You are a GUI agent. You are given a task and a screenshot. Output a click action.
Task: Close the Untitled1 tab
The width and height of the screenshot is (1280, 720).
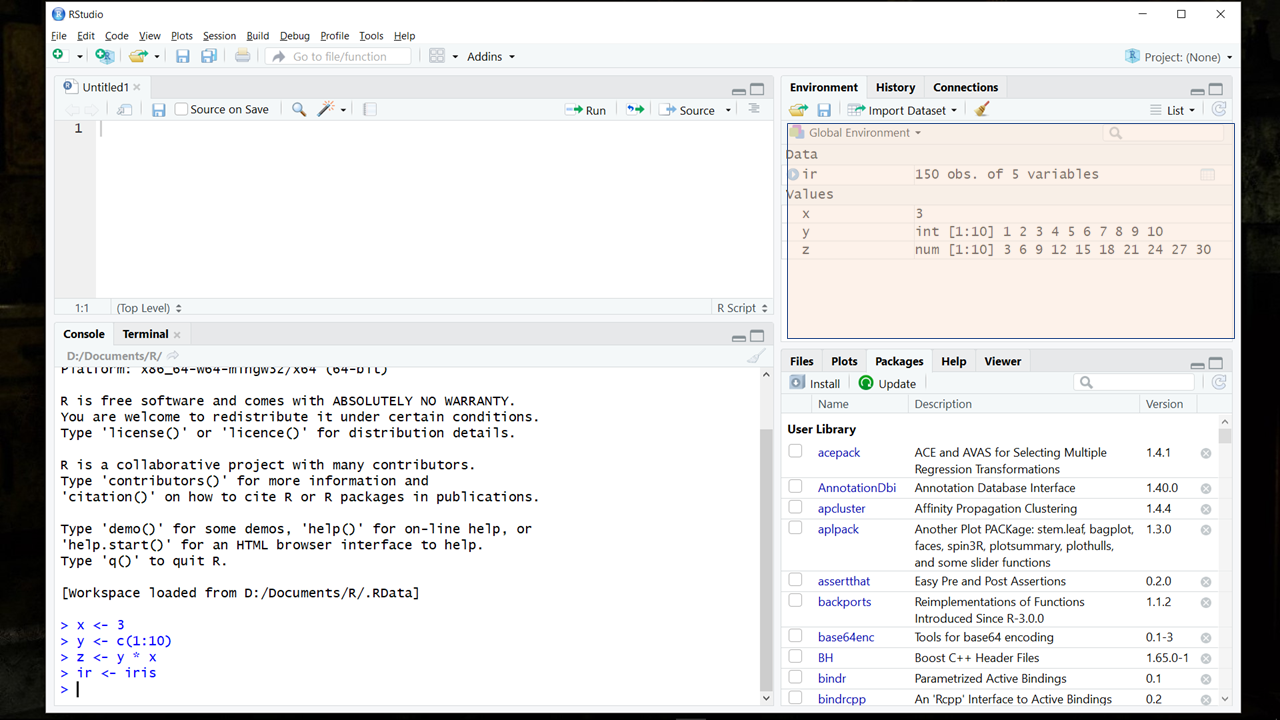coord(137,87)
